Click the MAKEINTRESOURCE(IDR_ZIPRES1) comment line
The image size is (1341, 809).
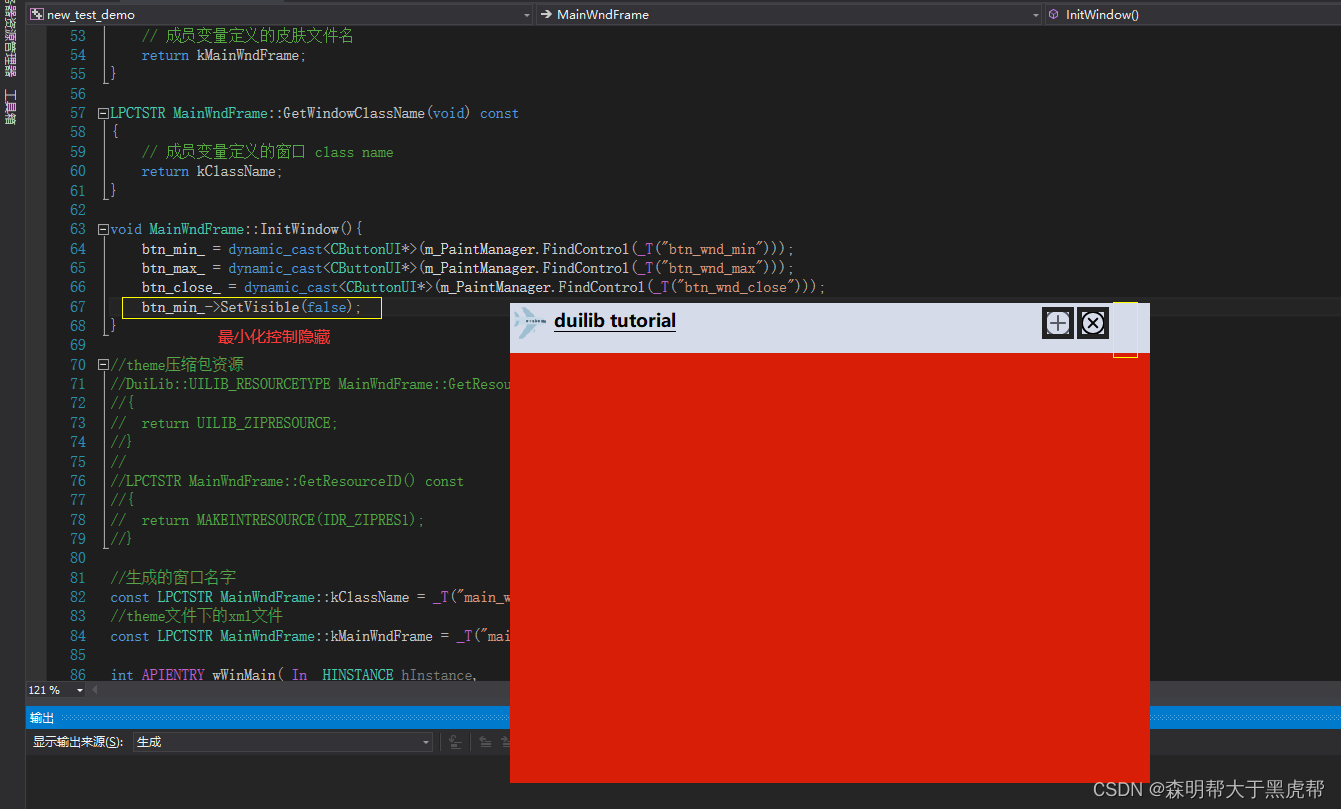268,520
